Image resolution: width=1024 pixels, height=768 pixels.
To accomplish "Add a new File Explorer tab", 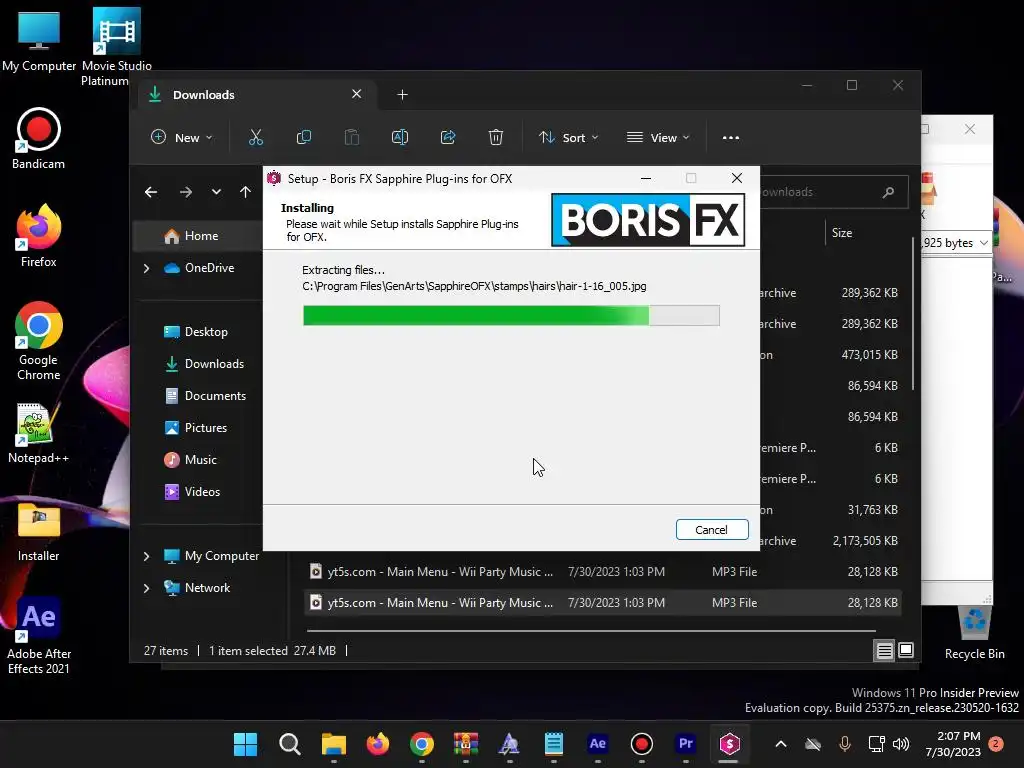I will [402, 95].
